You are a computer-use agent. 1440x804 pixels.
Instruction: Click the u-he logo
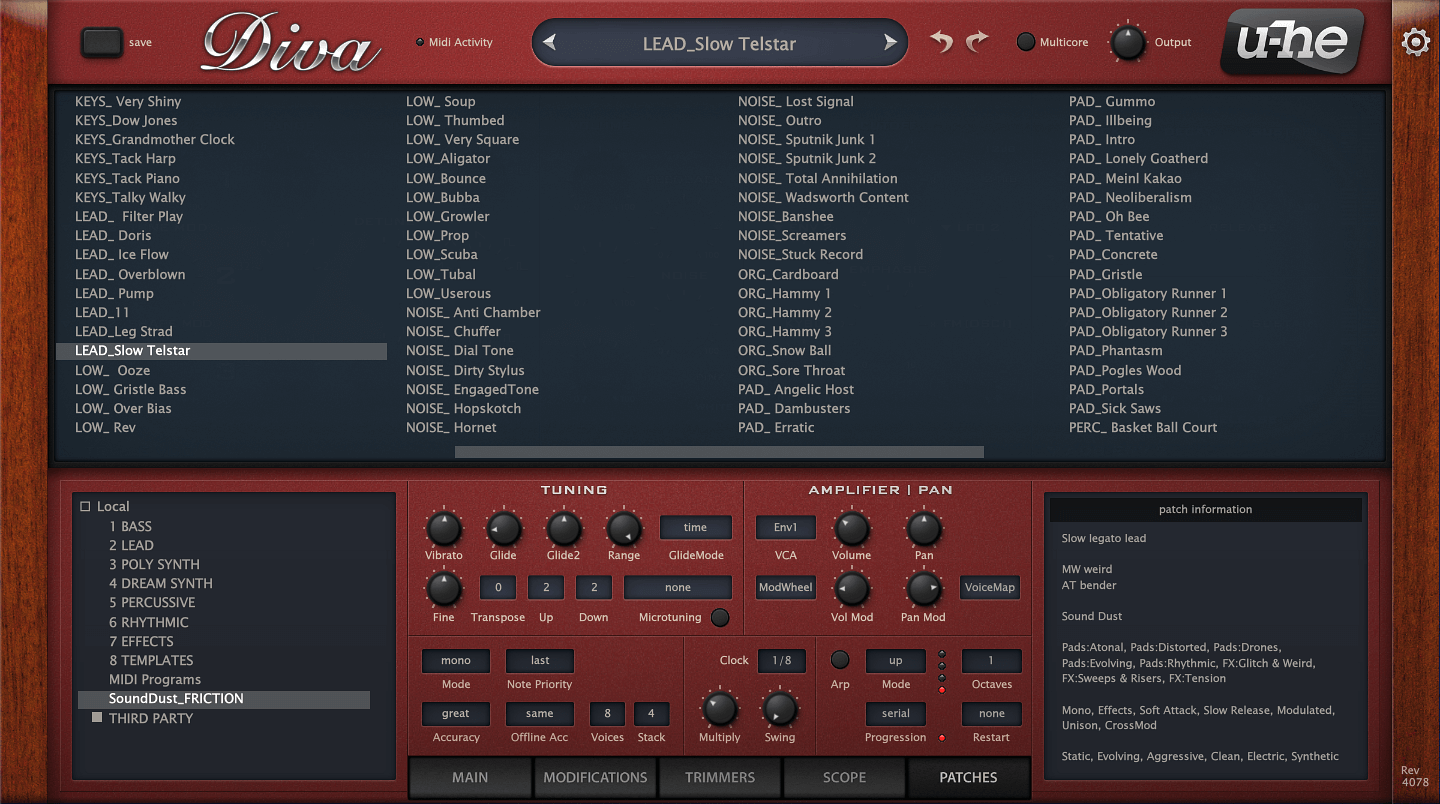coord(1292,42)
